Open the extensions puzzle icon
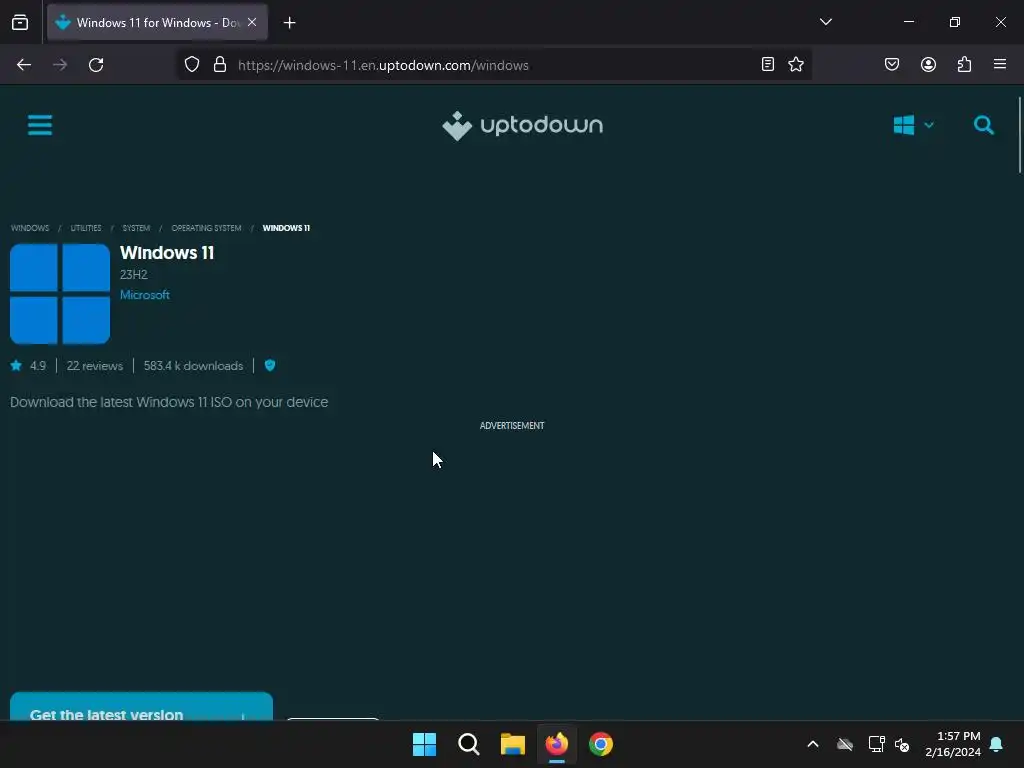This screenshot has height=768, width=1024. point(965,65)
